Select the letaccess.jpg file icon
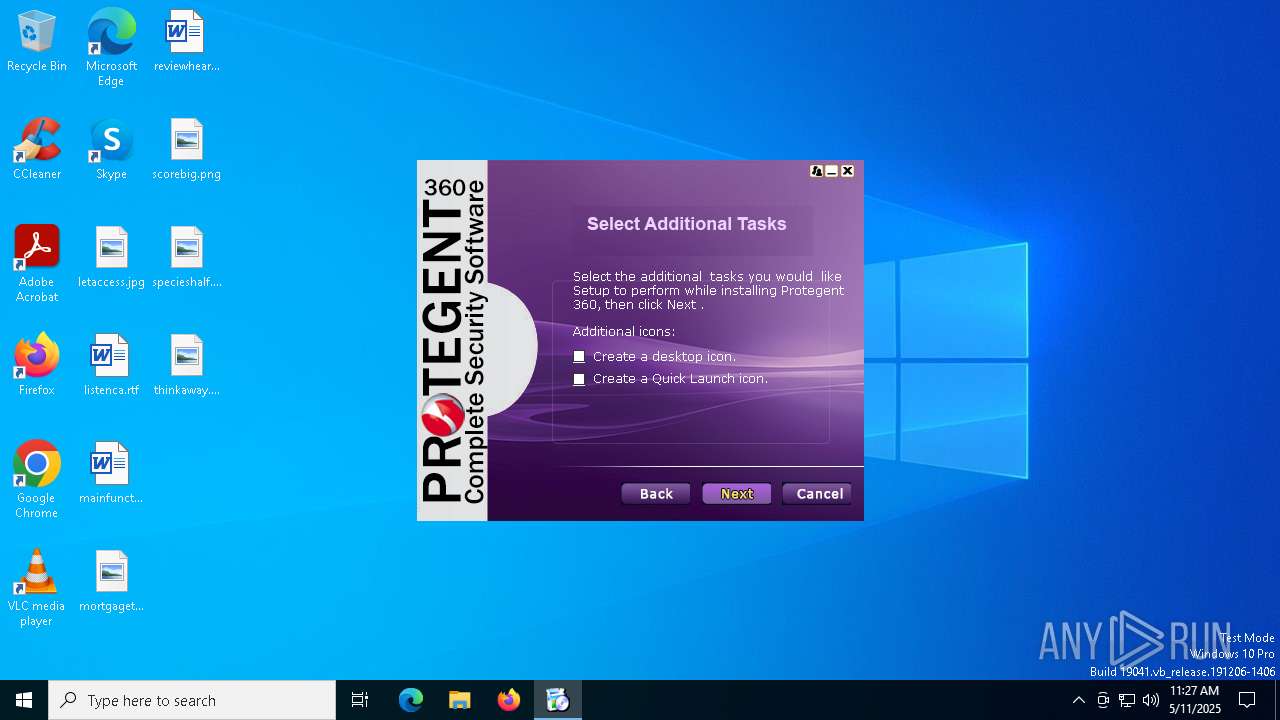Screen dimensions: 1280x720 pos(111,258)
